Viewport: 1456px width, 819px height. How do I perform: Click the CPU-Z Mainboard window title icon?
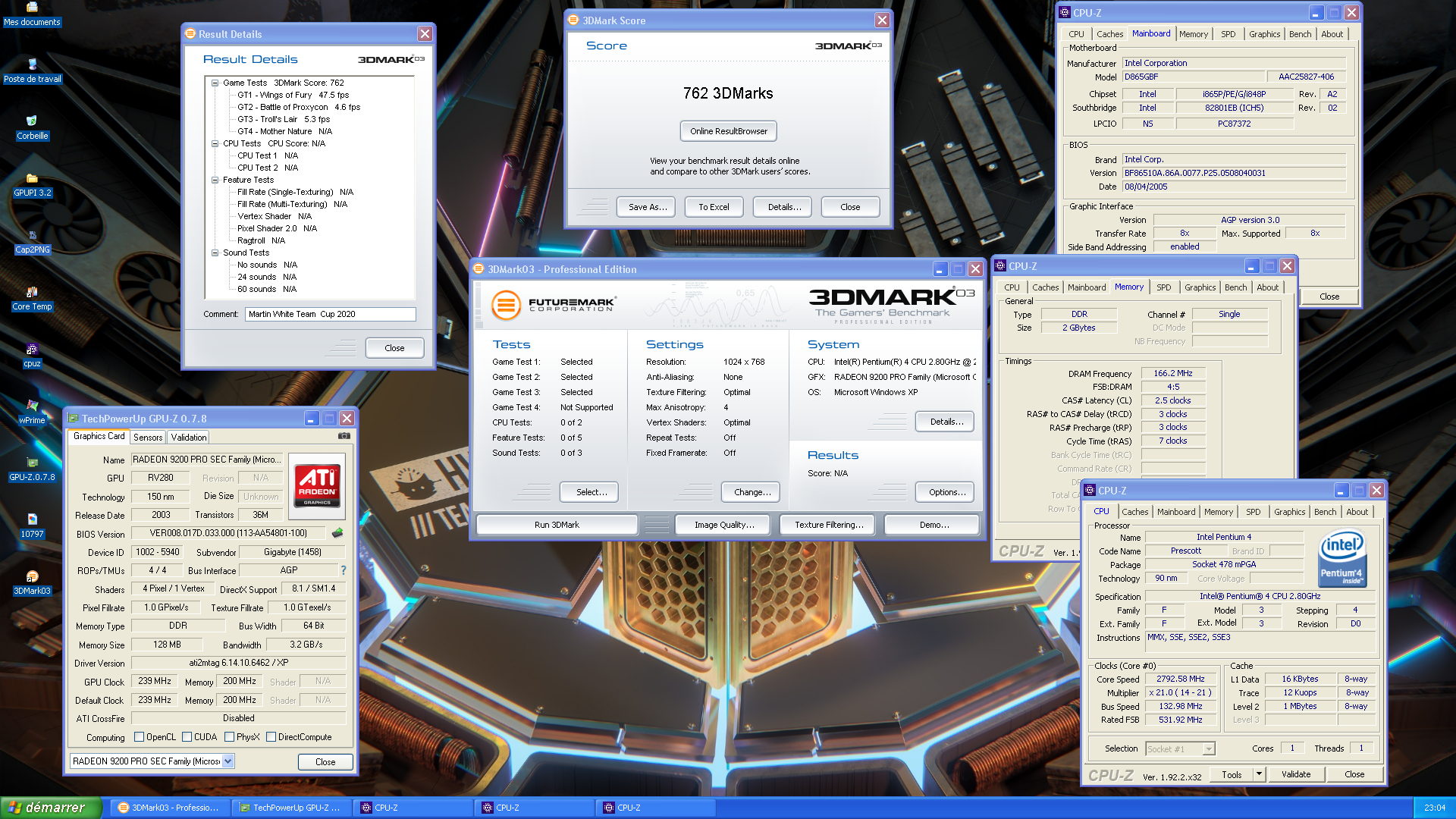[1065, 12]
